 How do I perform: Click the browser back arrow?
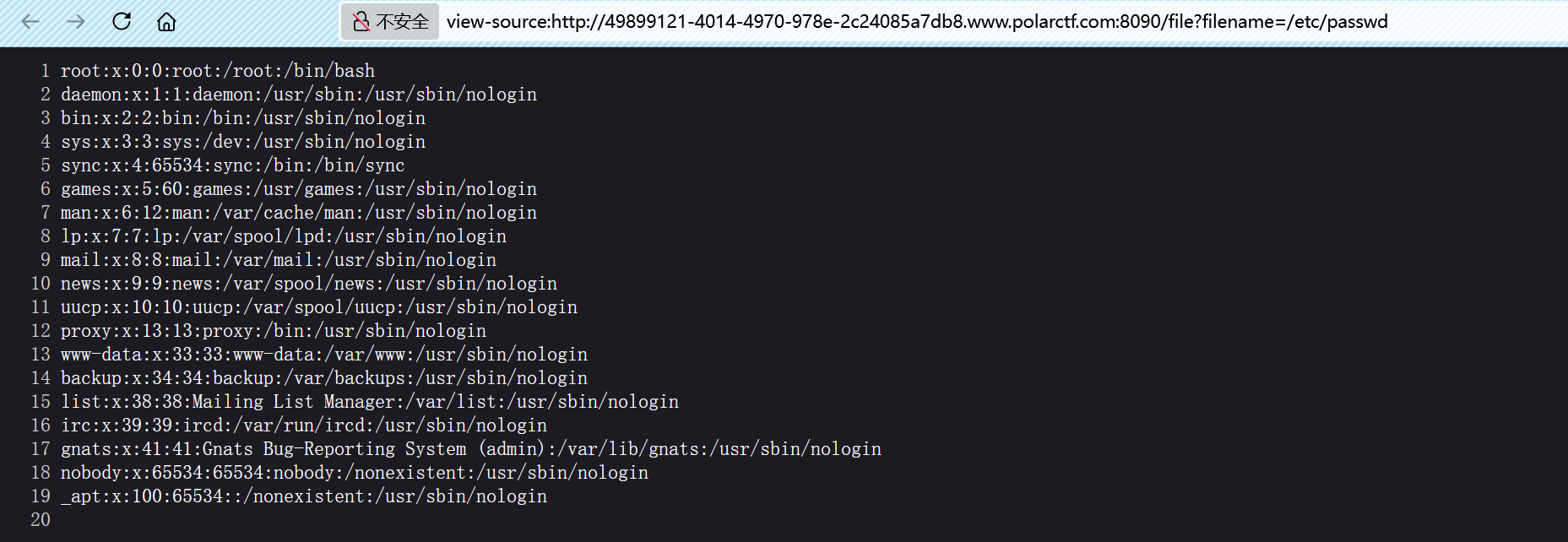coord(30,22)
